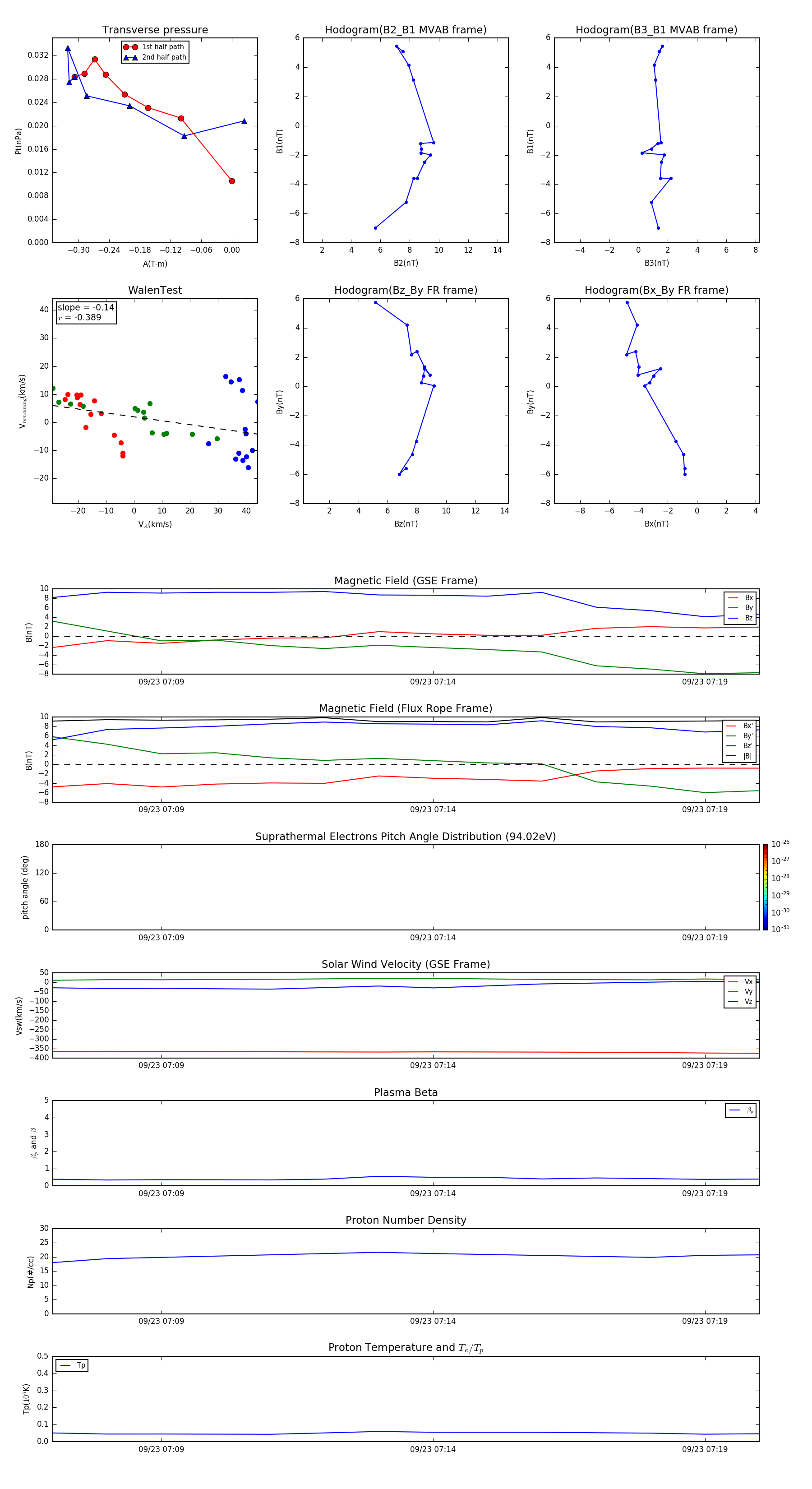Click the "Hodogram(Bx_By FR frame)" title
The height and width of the screenshot is (1489, 812).
656,290
